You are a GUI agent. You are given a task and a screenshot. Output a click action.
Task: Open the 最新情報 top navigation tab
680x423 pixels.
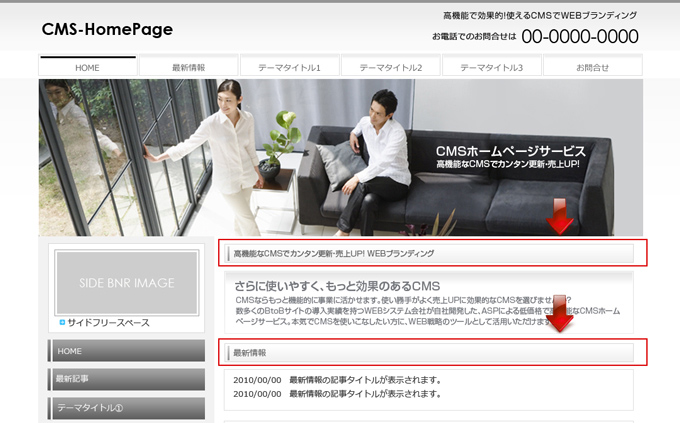point(188,67)
